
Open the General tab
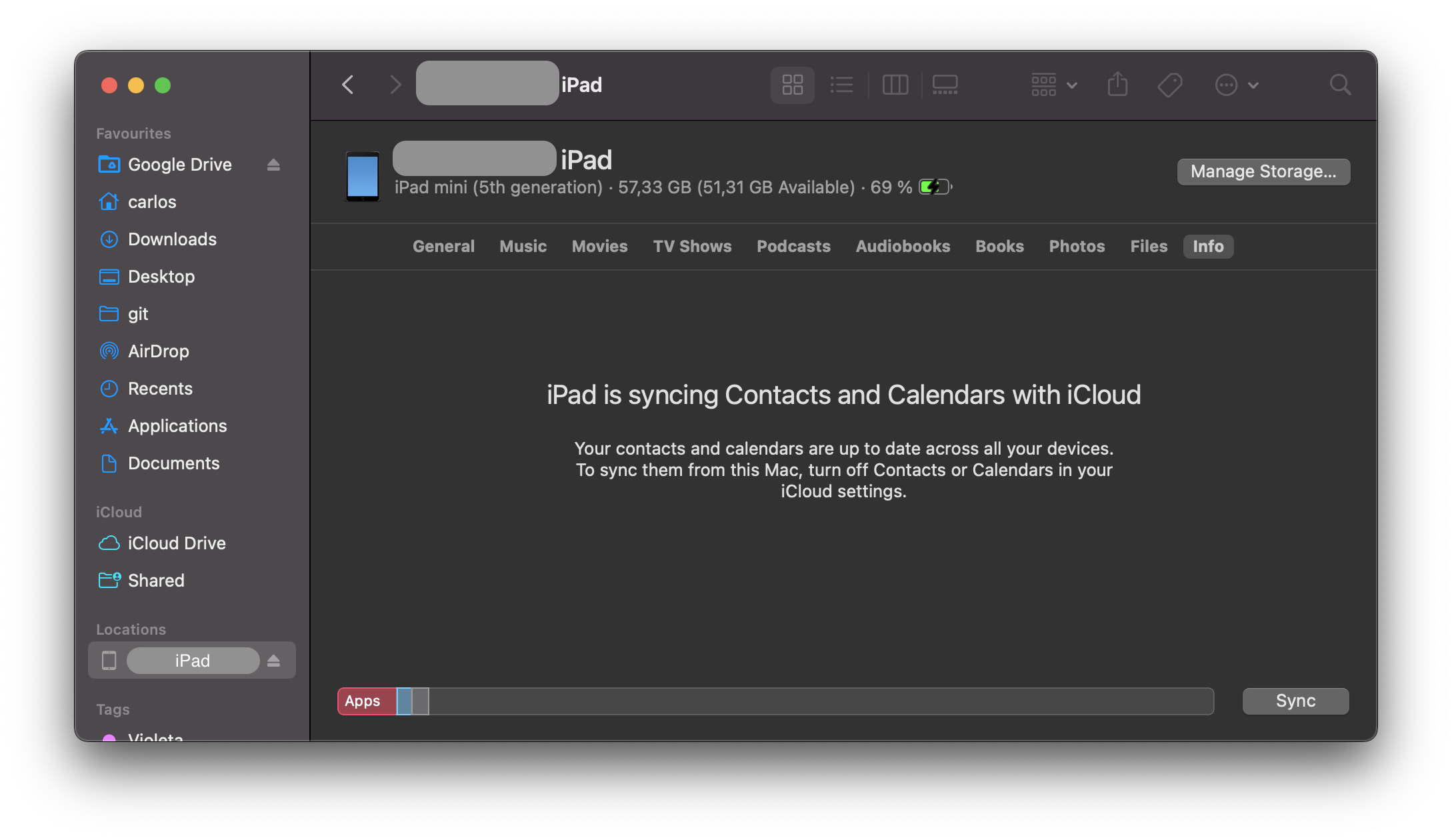click(x=443, y=247)
